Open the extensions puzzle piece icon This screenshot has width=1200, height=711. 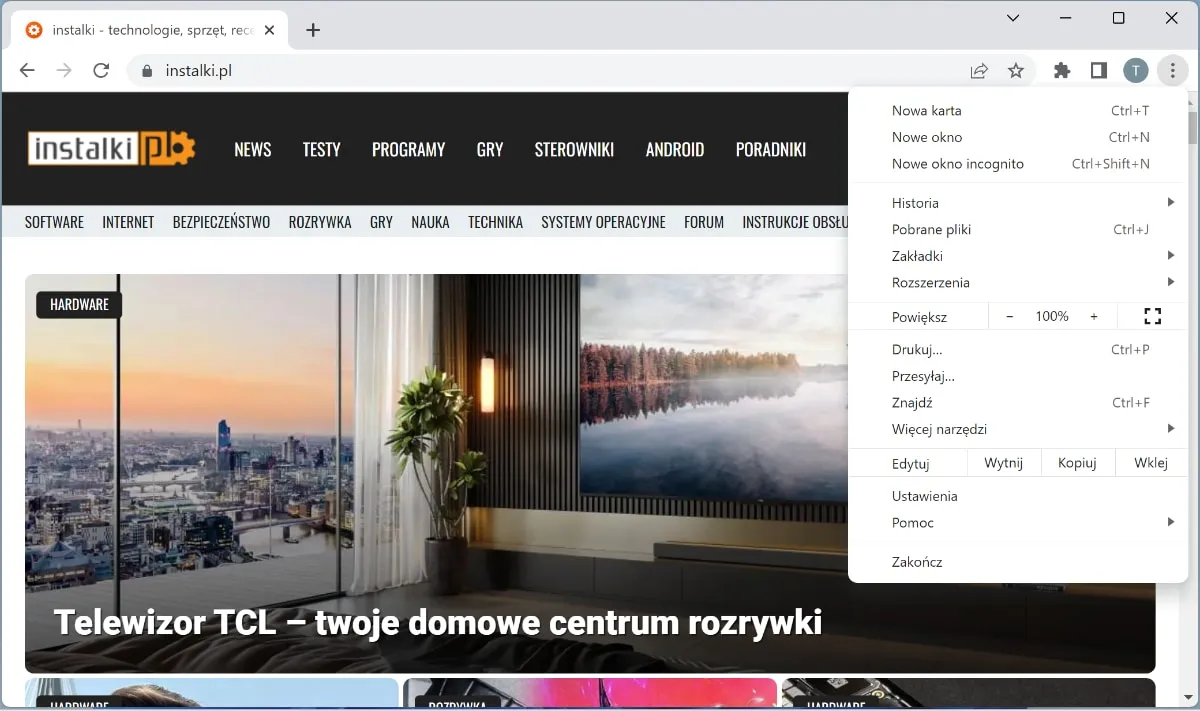point(1061,70)
